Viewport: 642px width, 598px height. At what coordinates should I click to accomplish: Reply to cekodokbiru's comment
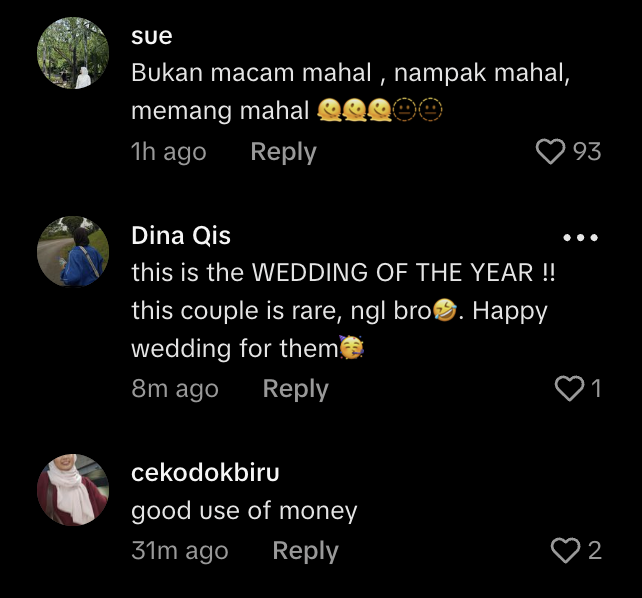point(305,551)
